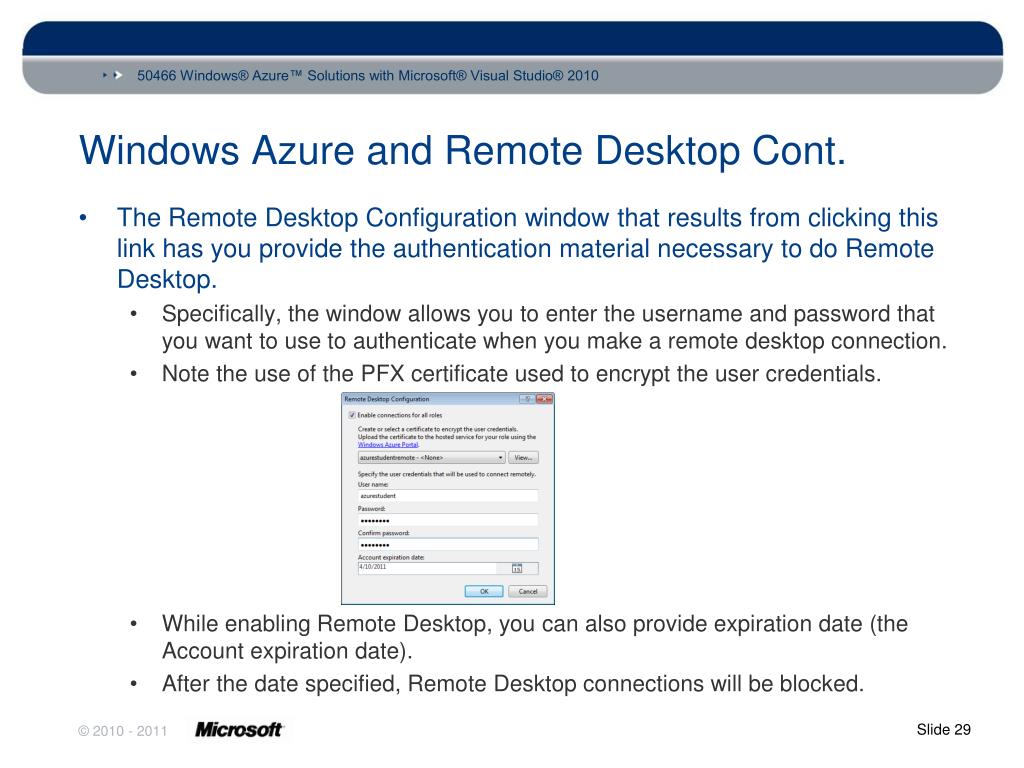Click the Microsoft logo in footer
The height and width of the screenshot is (768, 1024).
tap(239, 729)
